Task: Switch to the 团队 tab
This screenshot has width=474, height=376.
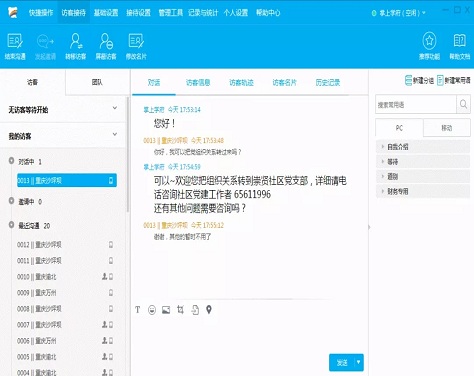Action: pyautogui.click(x=97, y=82)
